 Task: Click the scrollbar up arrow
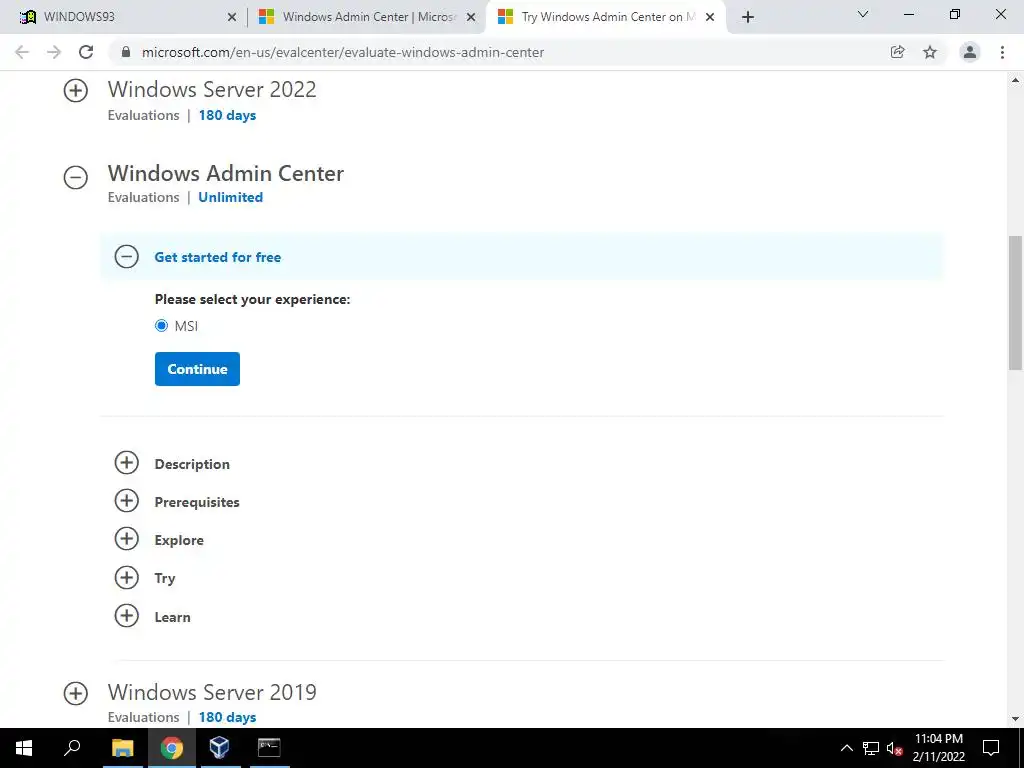tap(1016, 80)
